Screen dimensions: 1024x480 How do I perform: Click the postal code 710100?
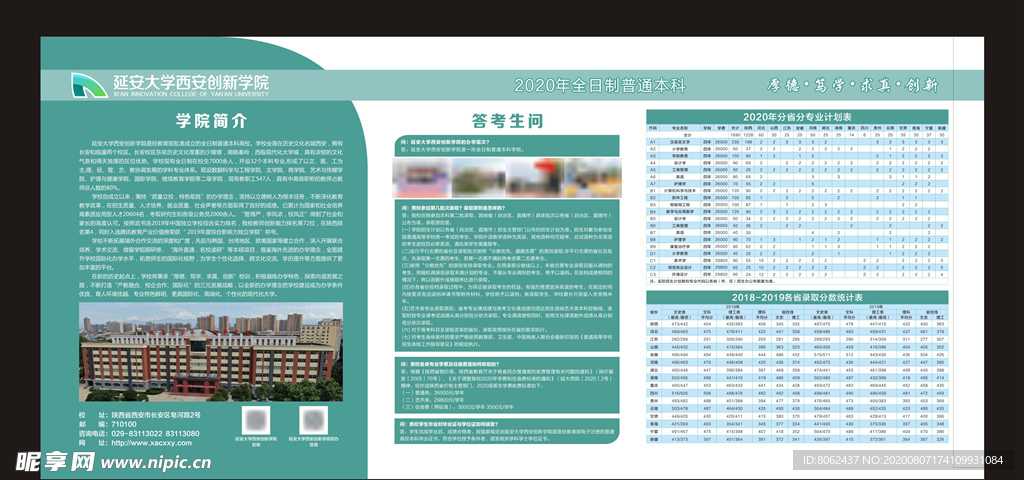pyautogui.click(x=125, y=424)
